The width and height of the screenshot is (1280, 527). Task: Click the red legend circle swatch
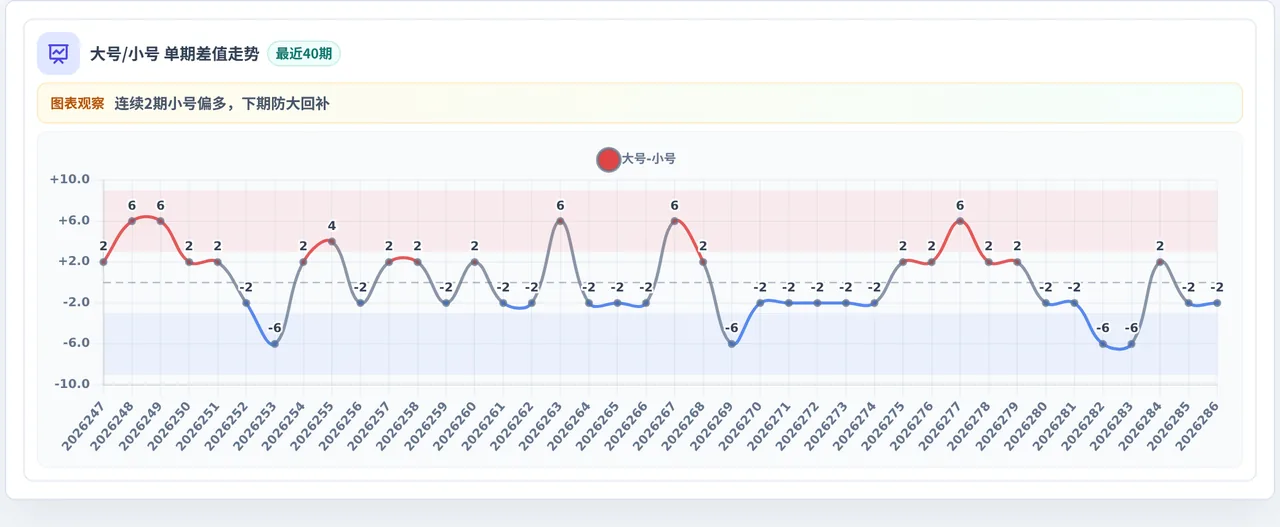click(608, 159)
